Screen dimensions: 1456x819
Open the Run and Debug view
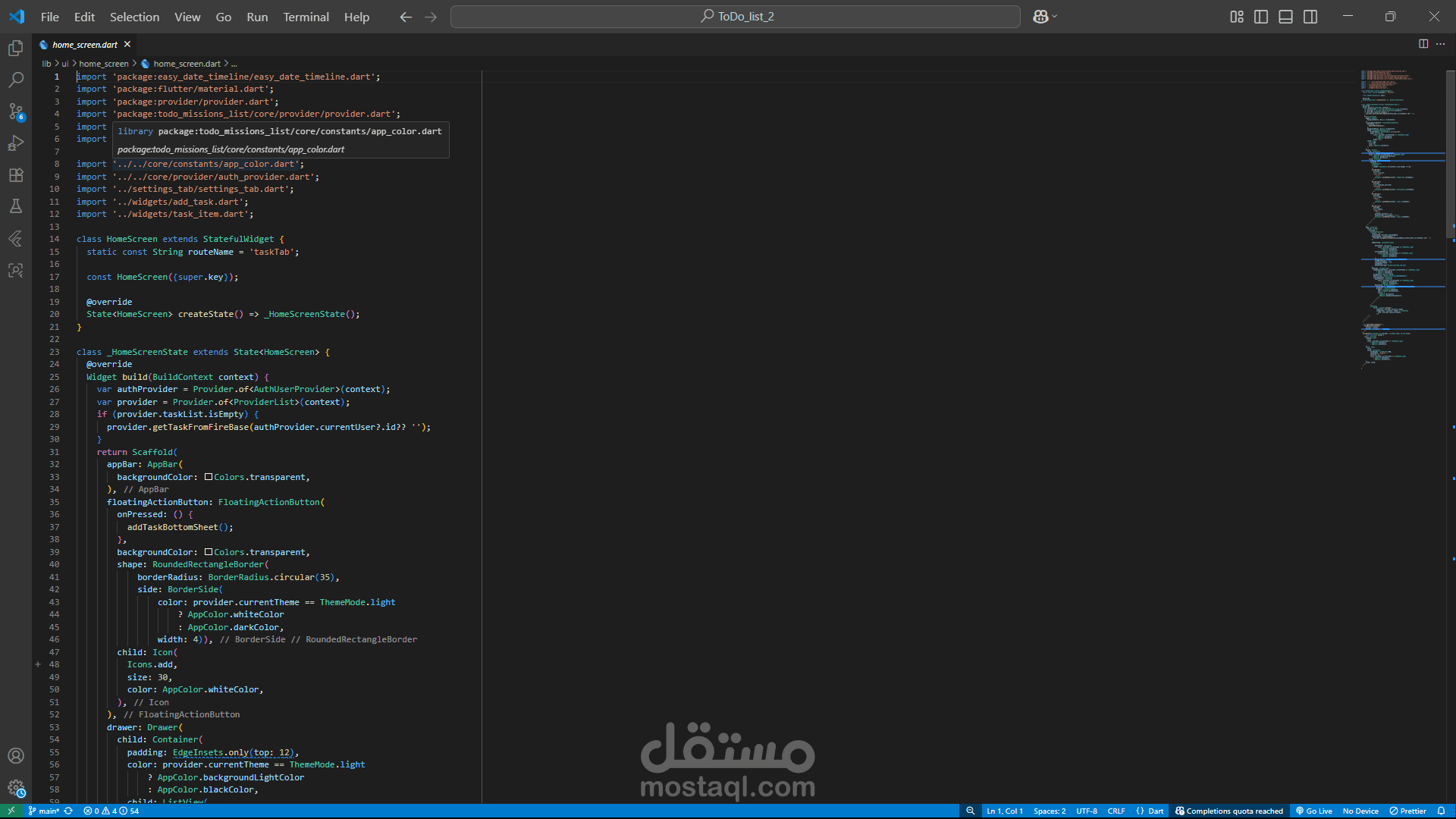pos(15,143)
